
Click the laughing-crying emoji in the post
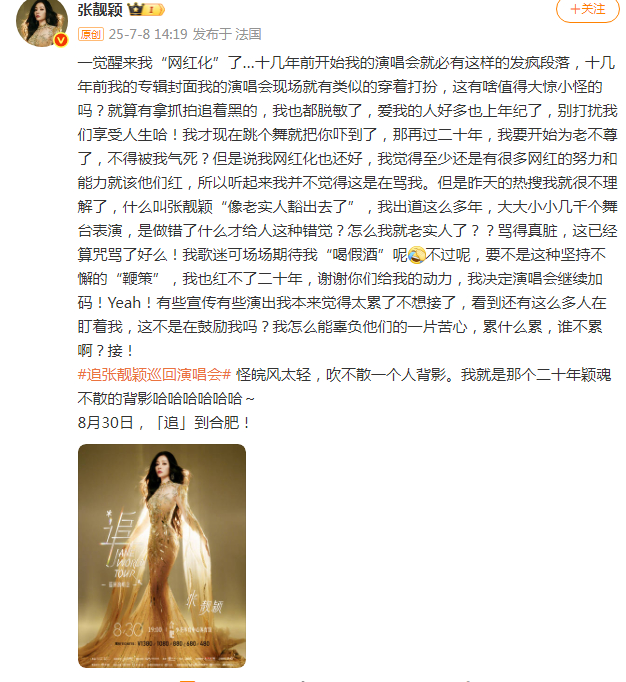tap(416, 254)
